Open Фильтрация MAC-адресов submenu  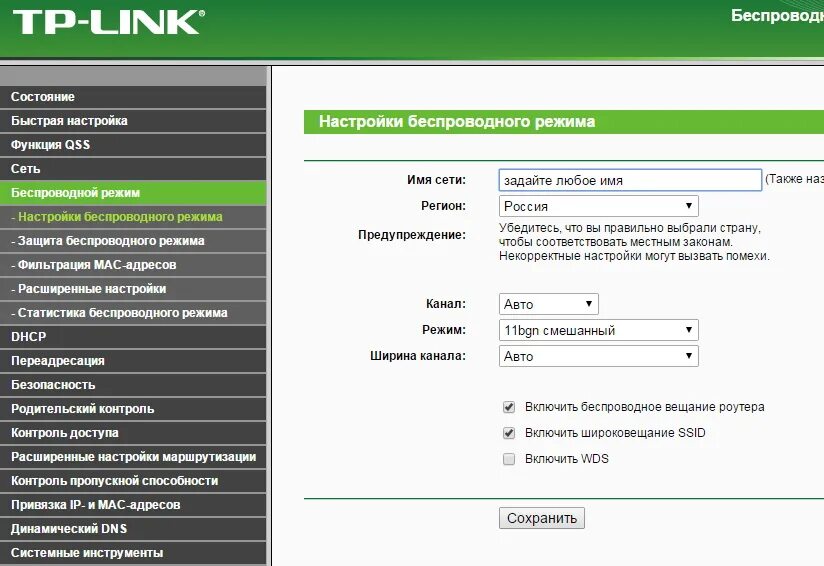[133, 265]
